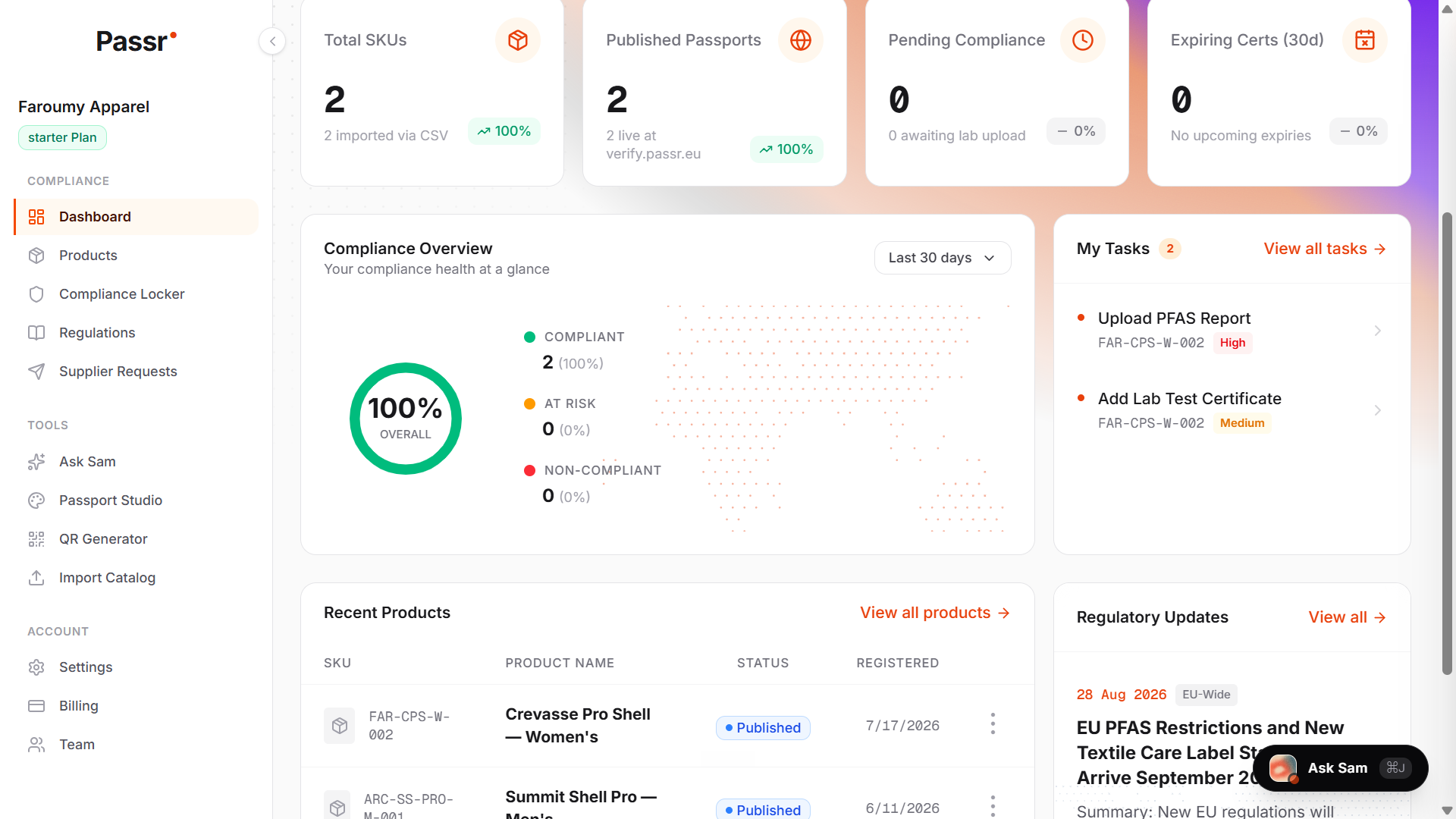Click the Import Catalog upload icon
Image resolution: width=1456 pixels, height=819 pixels.
pos(36,578)
